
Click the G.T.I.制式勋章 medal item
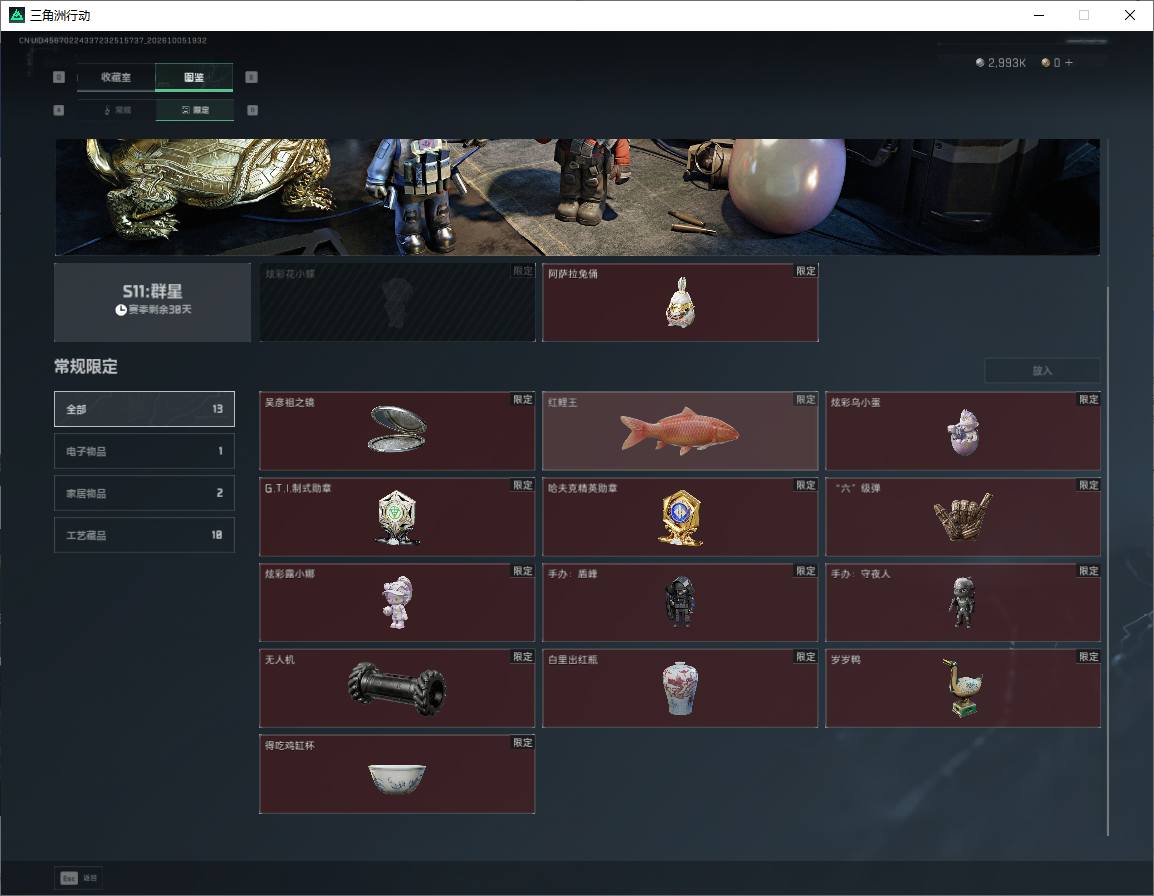(397, 517)
